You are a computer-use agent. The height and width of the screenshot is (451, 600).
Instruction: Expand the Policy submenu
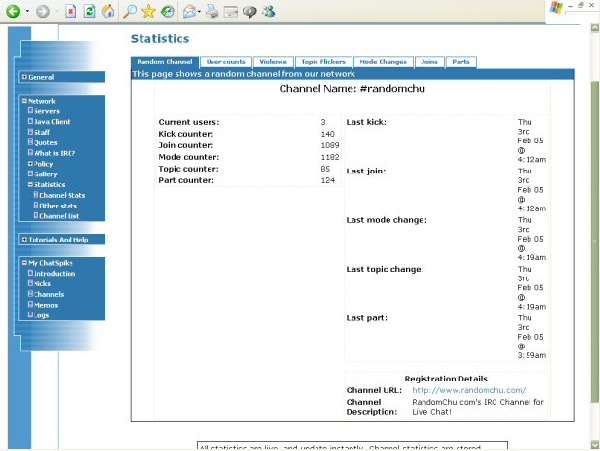[30, 163]
